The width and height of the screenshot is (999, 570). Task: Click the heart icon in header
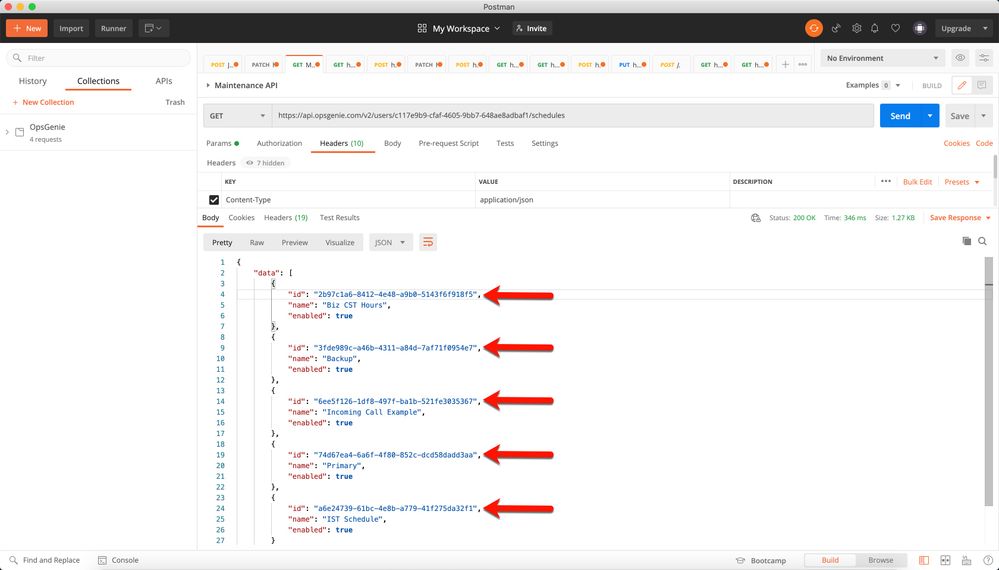[x=895, y=28]
